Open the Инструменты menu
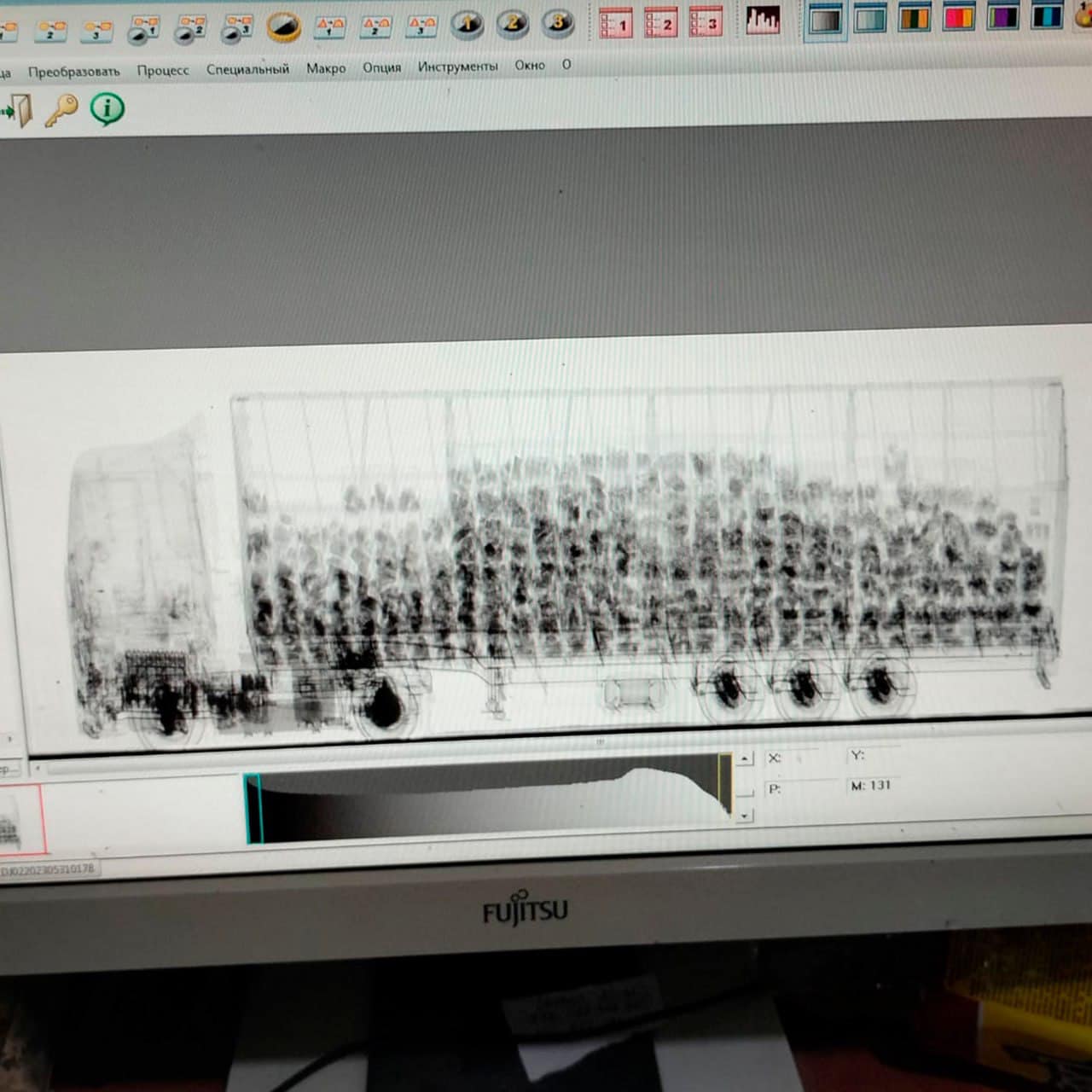 click(457, 67)
